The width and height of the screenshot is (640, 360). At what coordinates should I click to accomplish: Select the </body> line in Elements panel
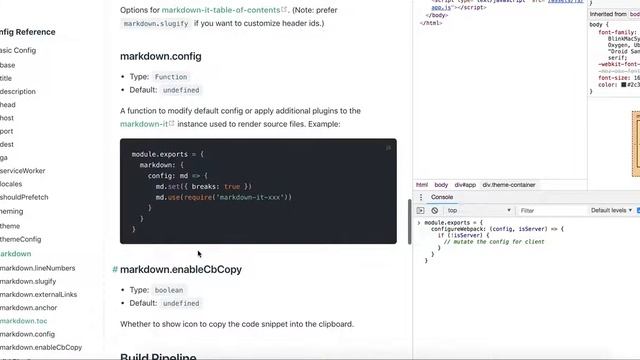437,16
